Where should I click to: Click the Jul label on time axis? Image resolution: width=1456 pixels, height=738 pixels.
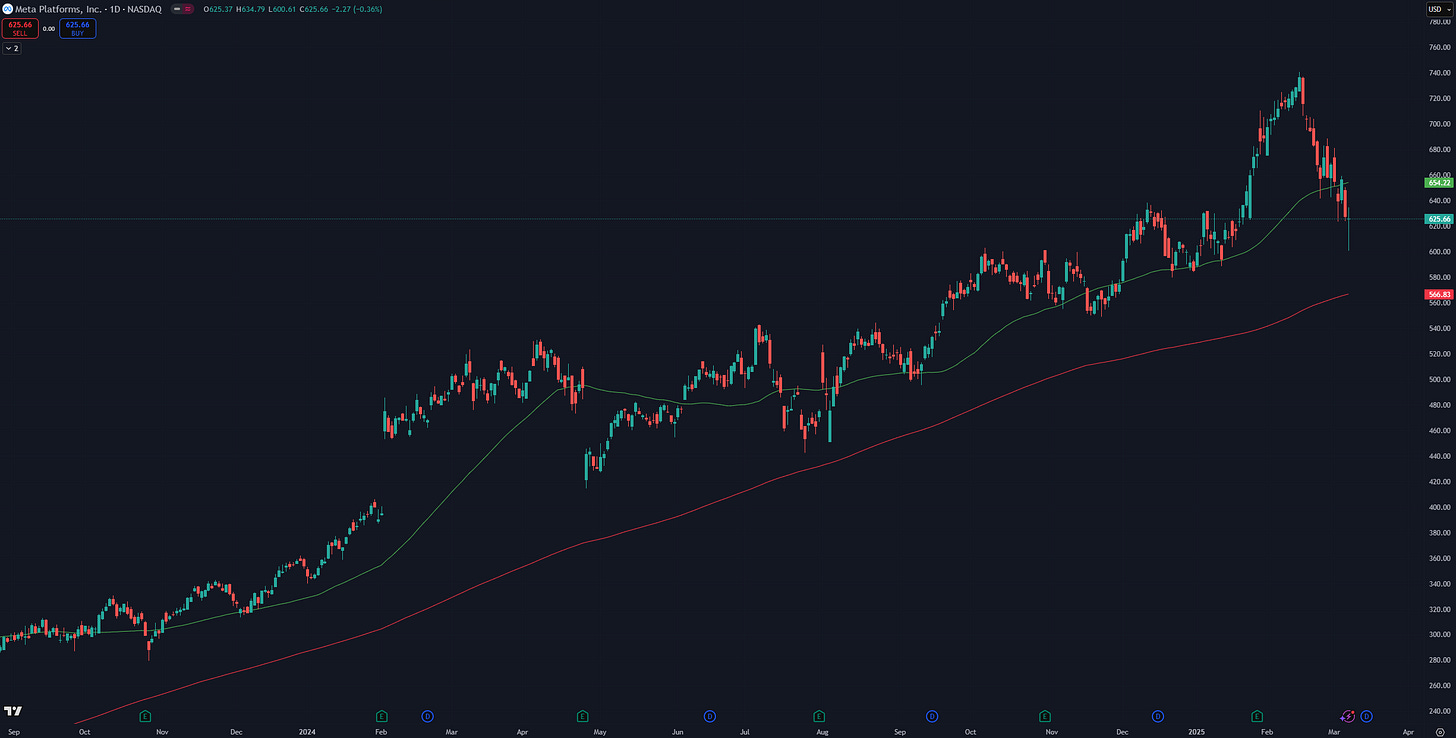click(745, 732)
